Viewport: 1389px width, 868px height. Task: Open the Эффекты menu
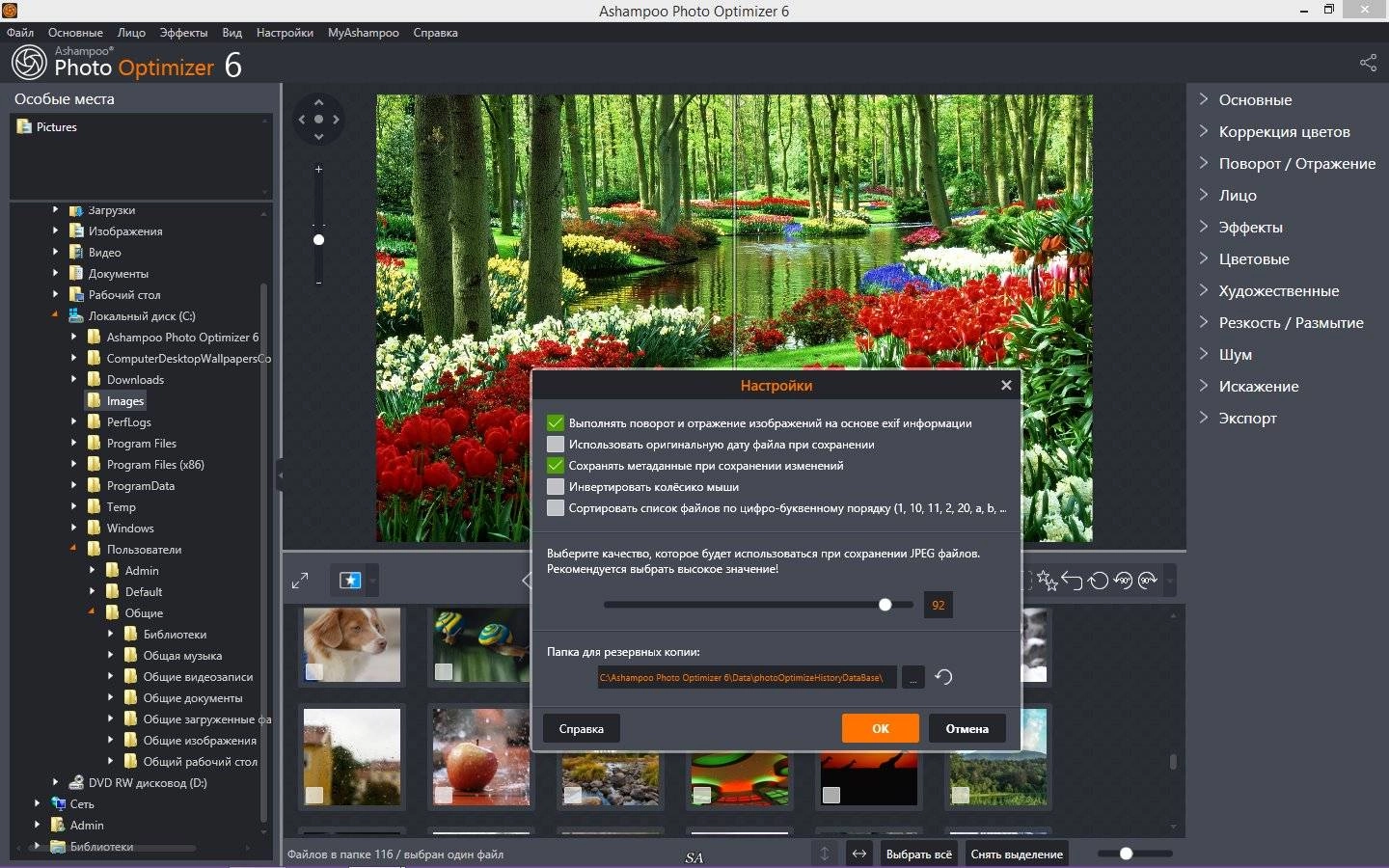pos(183,32)
